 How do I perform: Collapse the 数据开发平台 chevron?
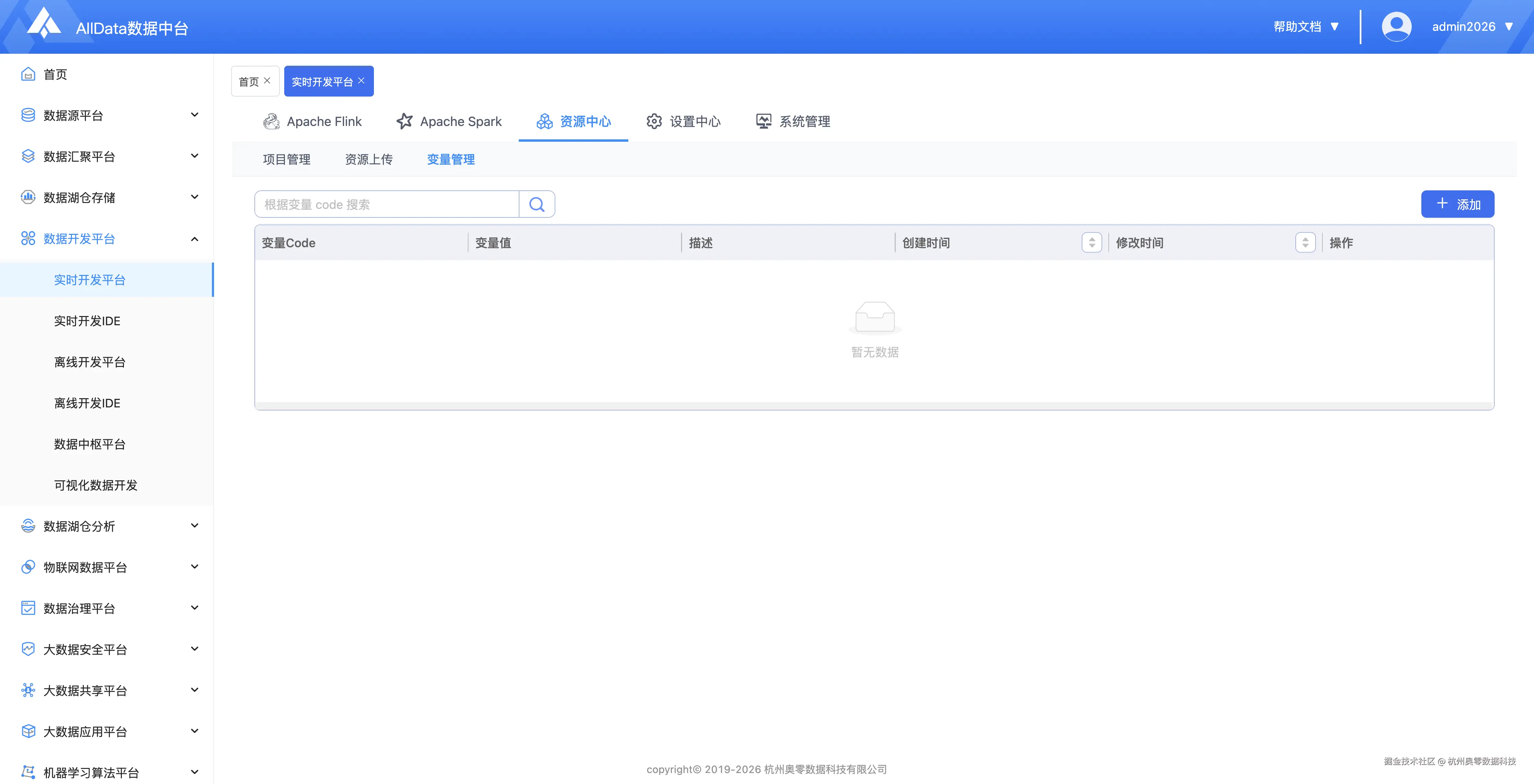(194, 239)
